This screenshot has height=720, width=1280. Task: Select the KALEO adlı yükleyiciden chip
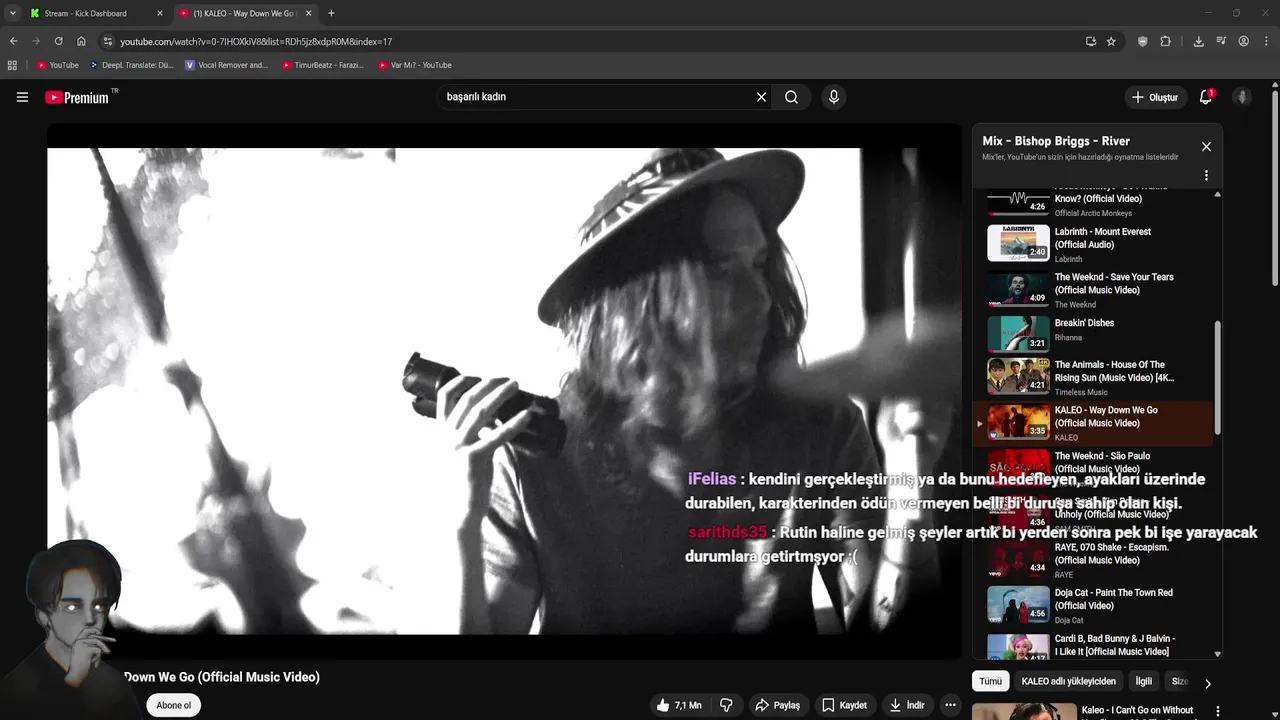pos(1068,681)
